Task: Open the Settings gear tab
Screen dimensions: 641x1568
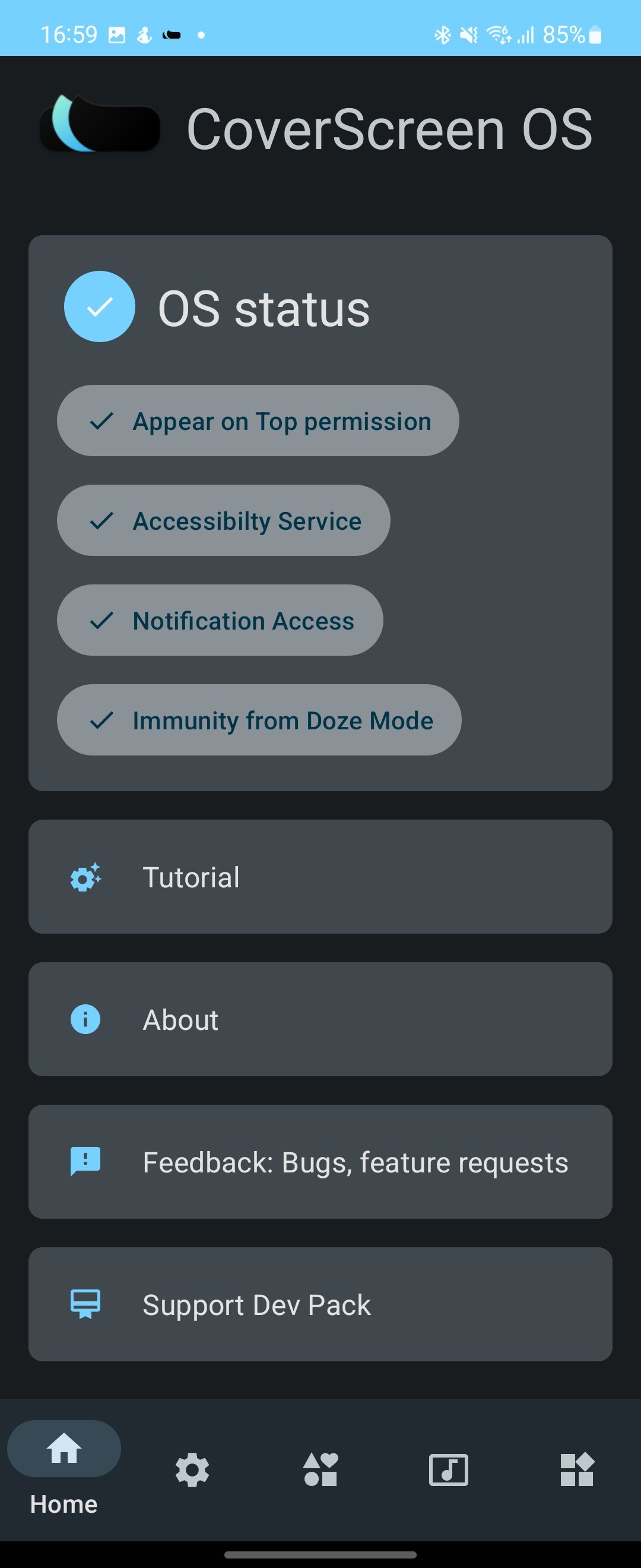Action: 192,1470
